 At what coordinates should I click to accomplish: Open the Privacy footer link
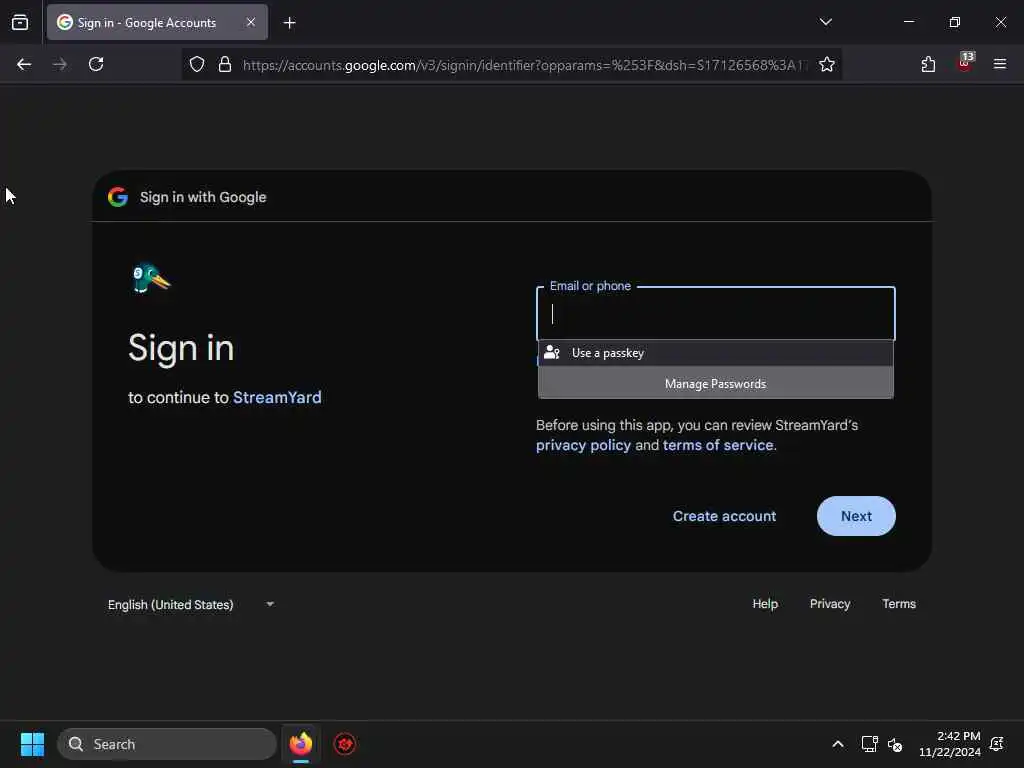click(829, 604)
